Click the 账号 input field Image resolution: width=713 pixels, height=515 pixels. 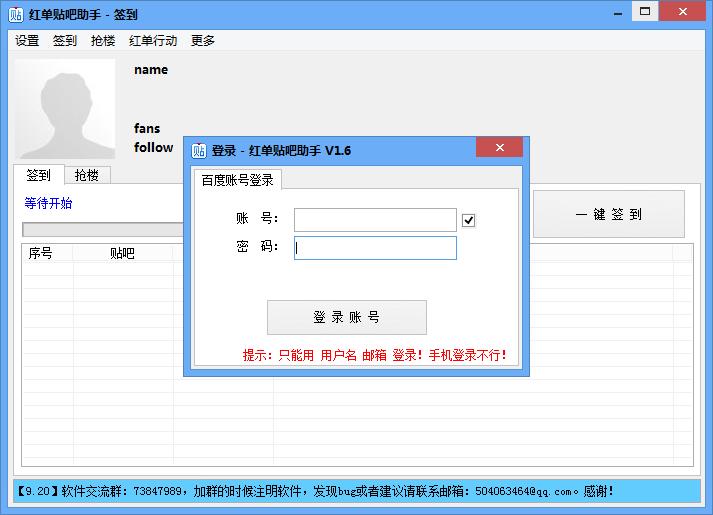point(375,220)
